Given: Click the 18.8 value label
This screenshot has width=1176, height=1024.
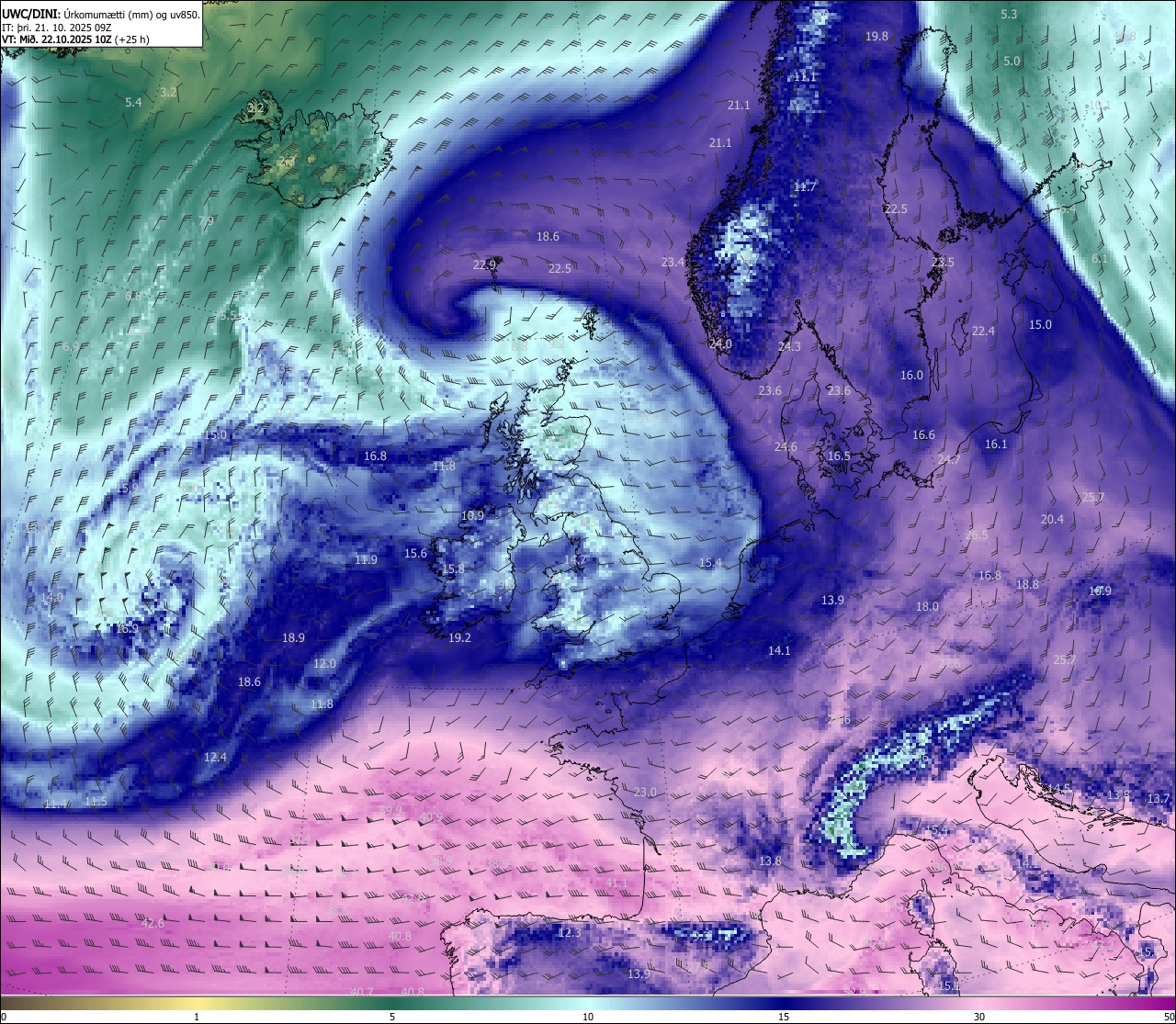Looking at the screenshot, I should point(1027,584).
